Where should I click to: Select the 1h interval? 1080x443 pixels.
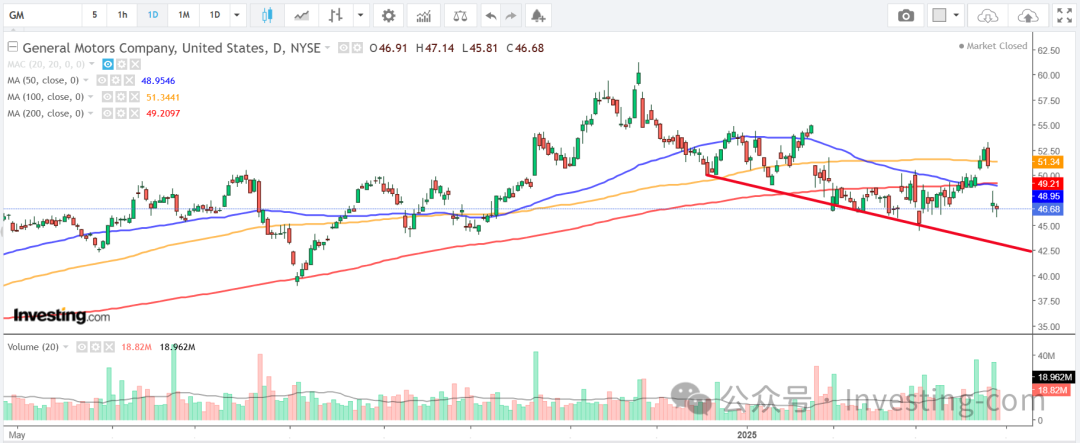122,14
